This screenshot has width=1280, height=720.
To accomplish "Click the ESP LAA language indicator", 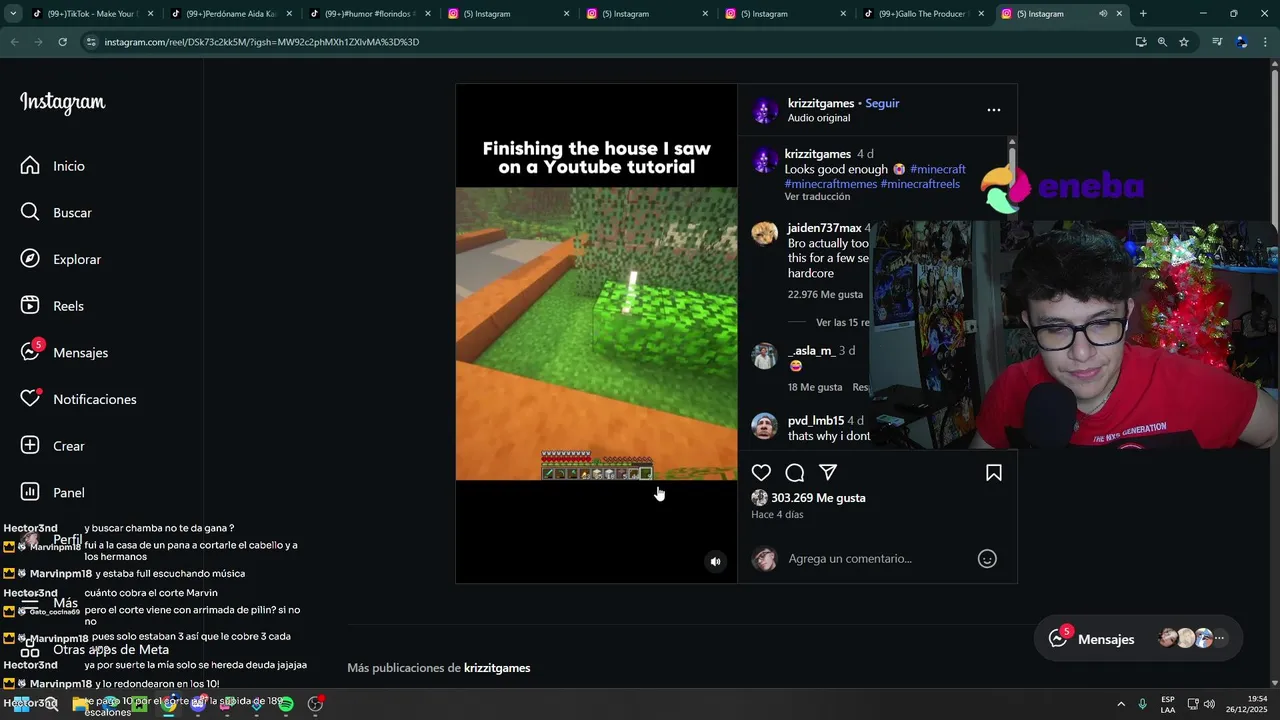I will click(x=1168, y=704).
